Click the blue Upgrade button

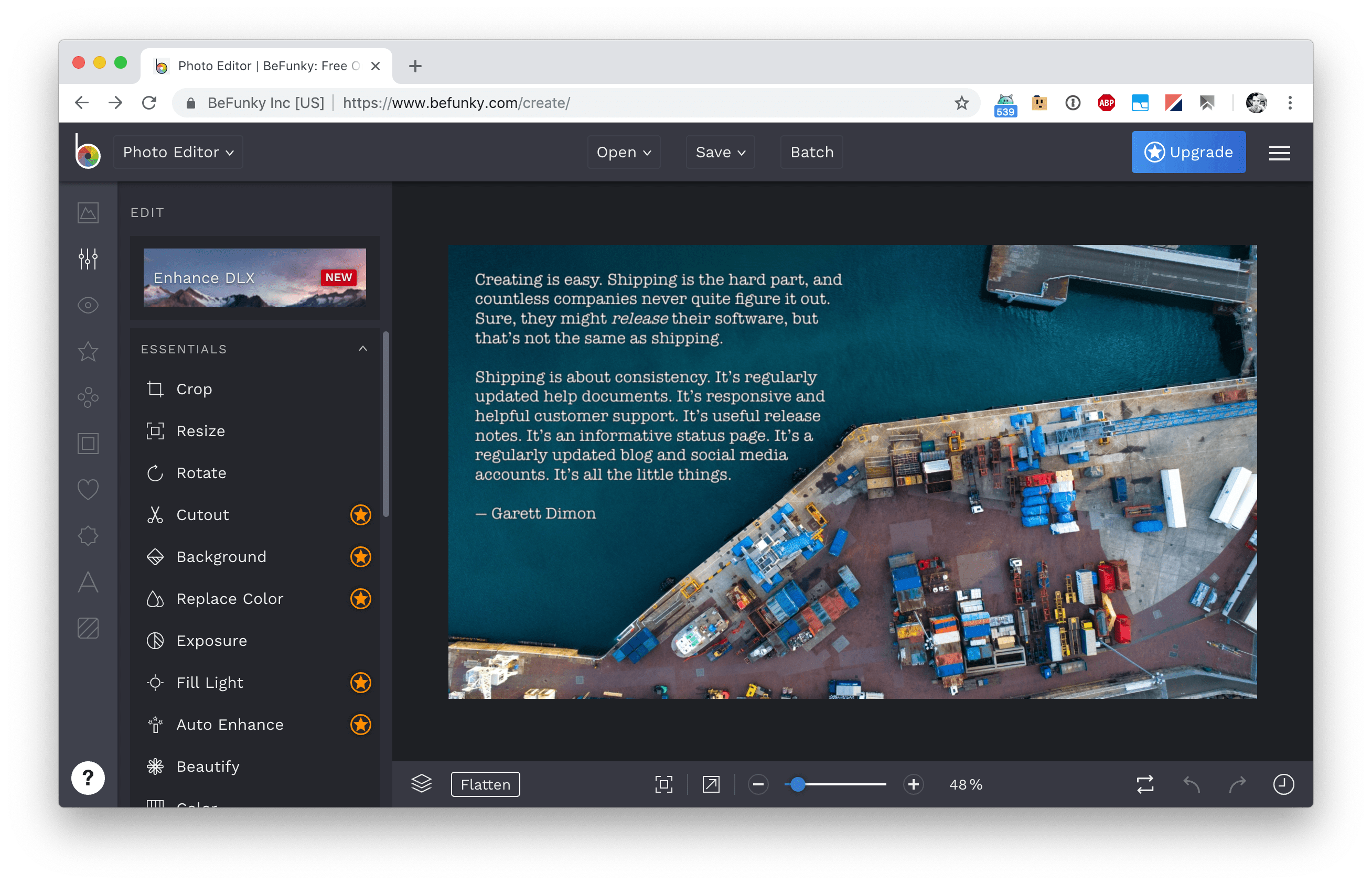pos(1188,152)
